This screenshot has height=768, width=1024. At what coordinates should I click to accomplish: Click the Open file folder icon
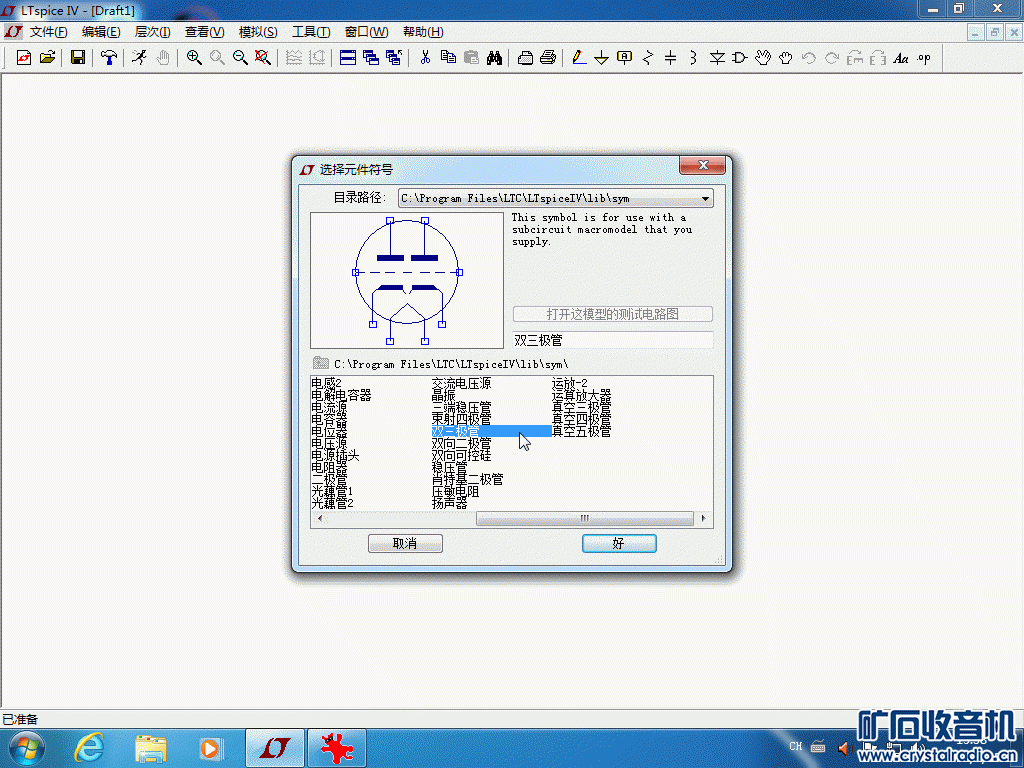[47, 57]
